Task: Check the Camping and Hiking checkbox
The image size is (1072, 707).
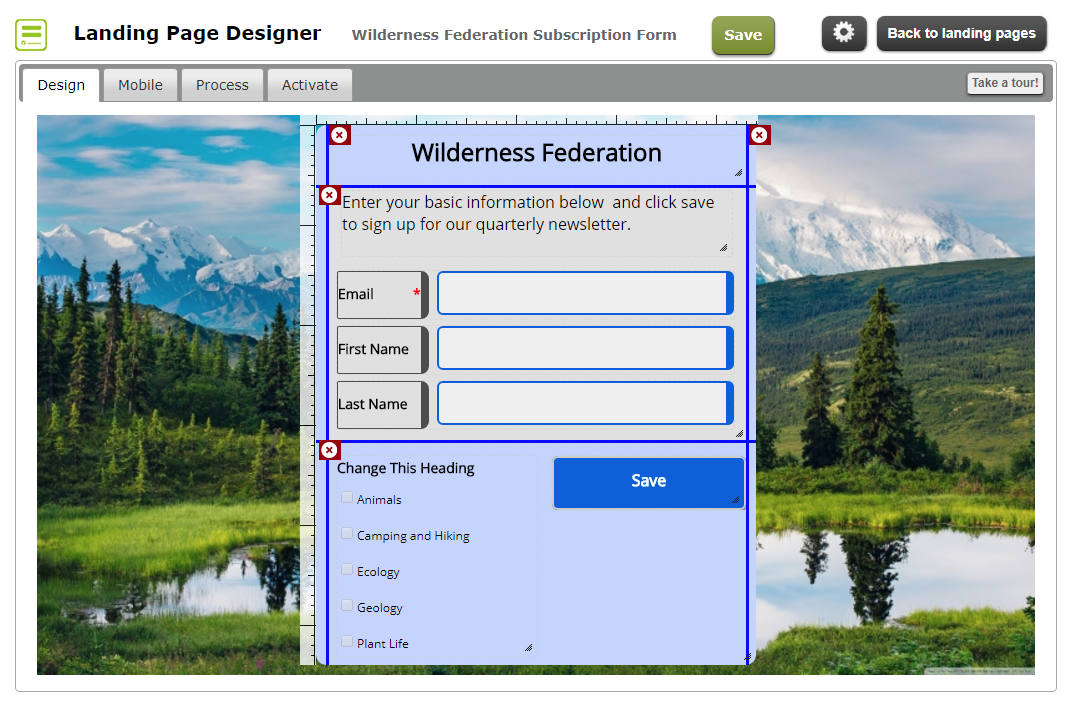Action: [x=347, y=534]
